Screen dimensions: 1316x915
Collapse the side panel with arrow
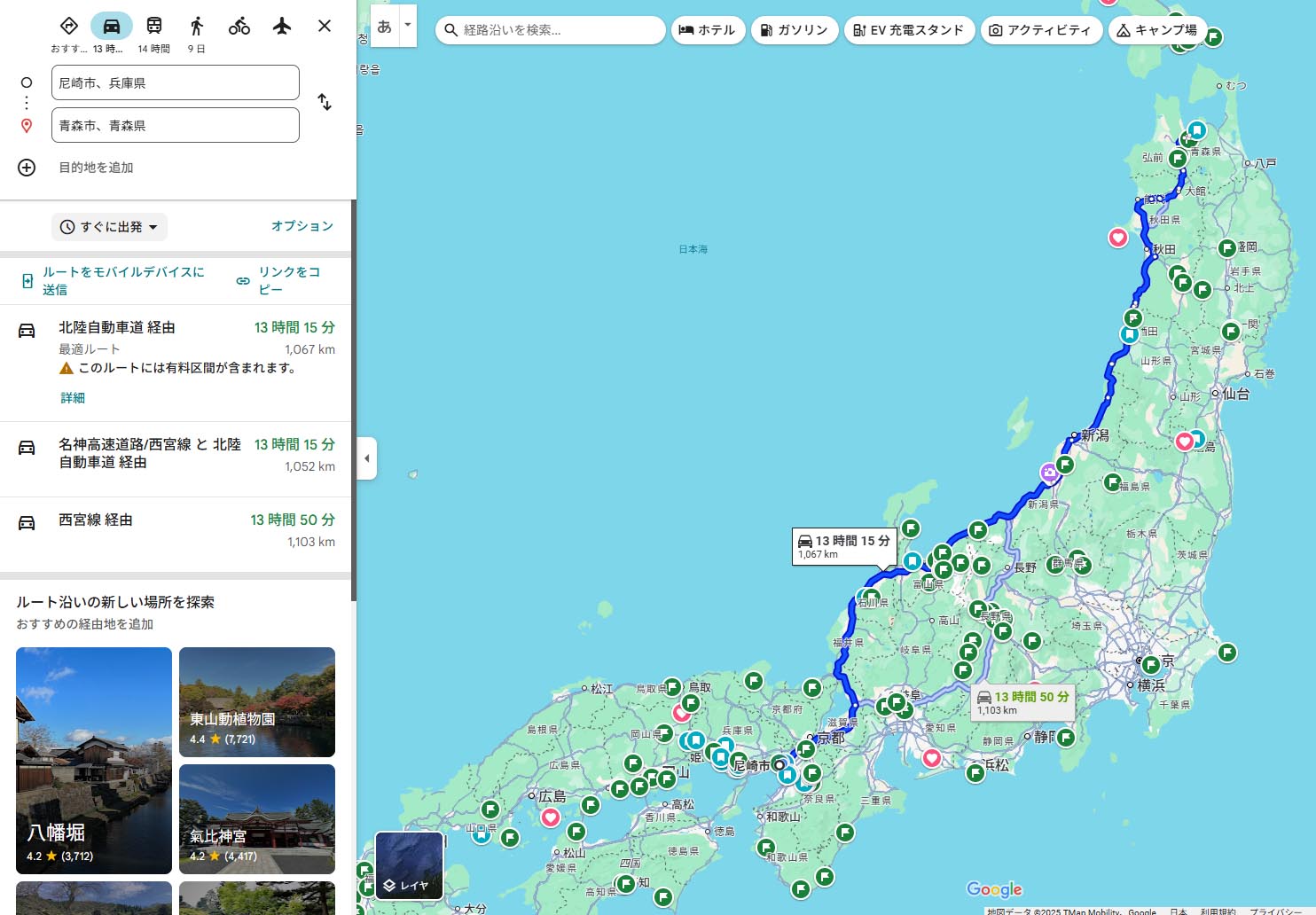coord(367,458)
